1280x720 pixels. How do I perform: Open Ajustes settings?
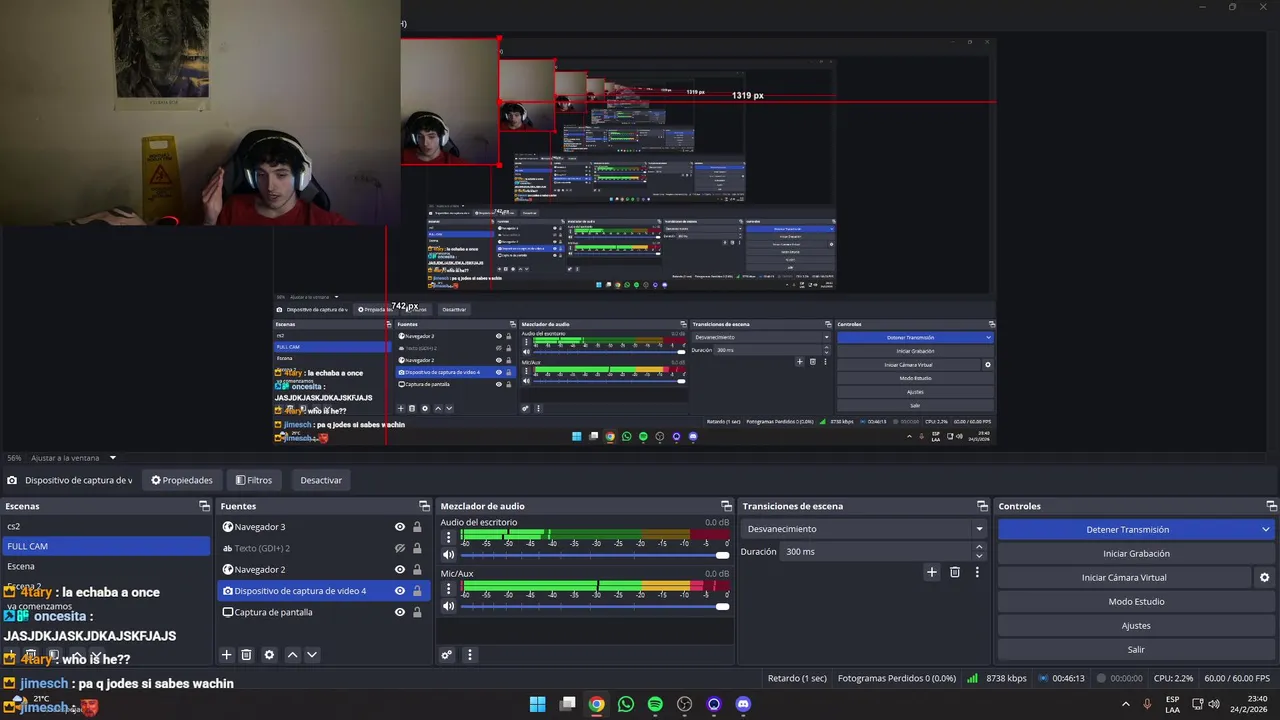pyautogui.click(x=1136, y=626)
